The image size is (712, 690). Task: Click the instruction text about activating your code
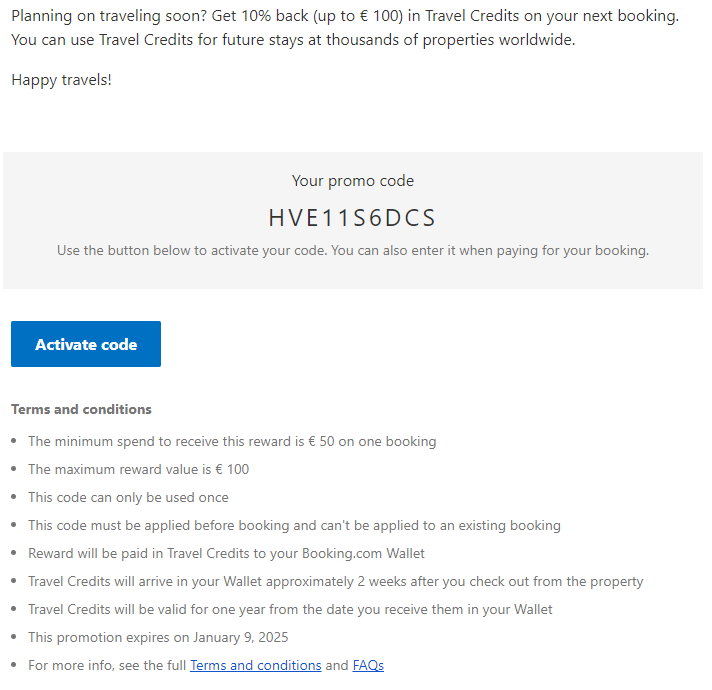tap(352, 250)
